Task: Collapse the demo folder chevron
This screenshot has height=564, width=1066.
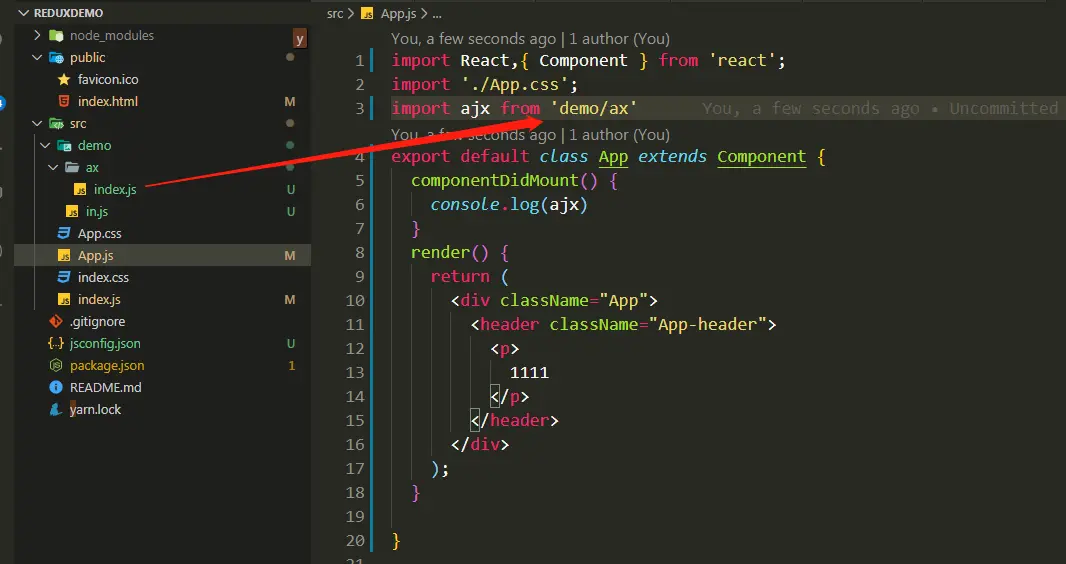Action: click(46, 145)
